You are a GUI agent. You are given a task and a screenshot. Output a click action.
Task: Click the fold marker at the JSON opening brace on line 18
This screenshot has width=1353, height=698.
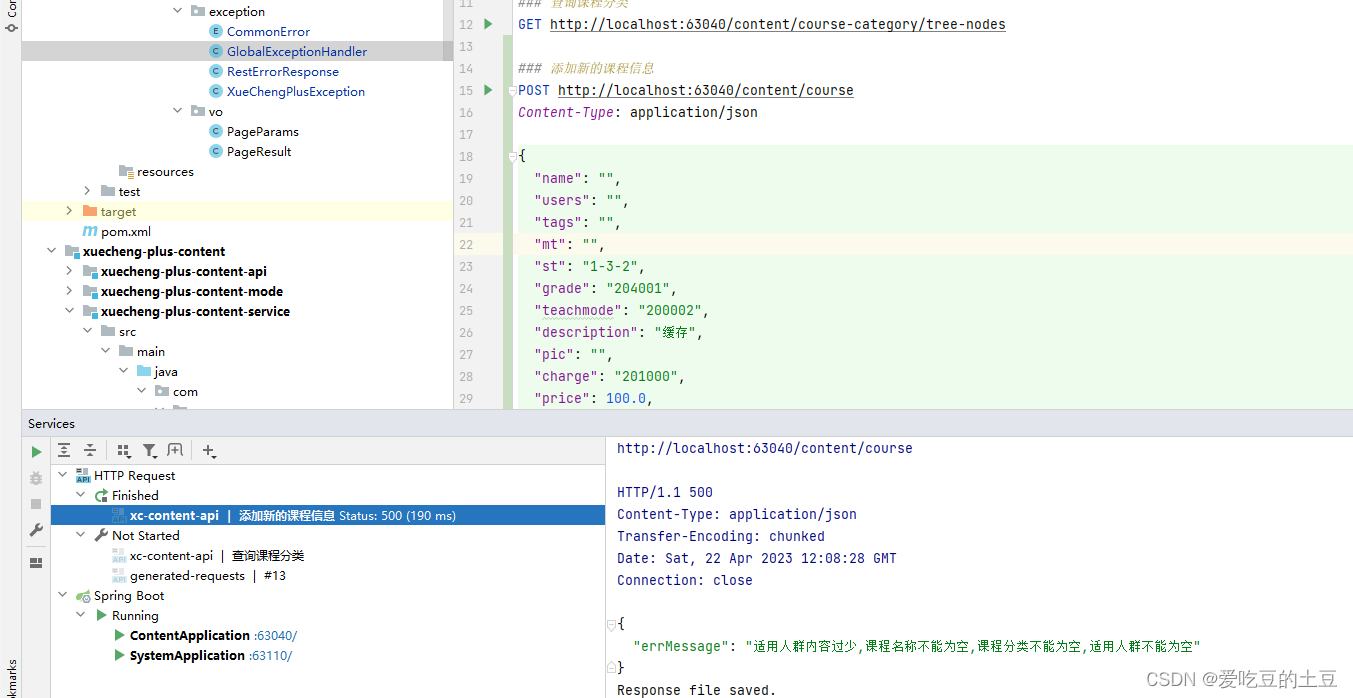512,156
